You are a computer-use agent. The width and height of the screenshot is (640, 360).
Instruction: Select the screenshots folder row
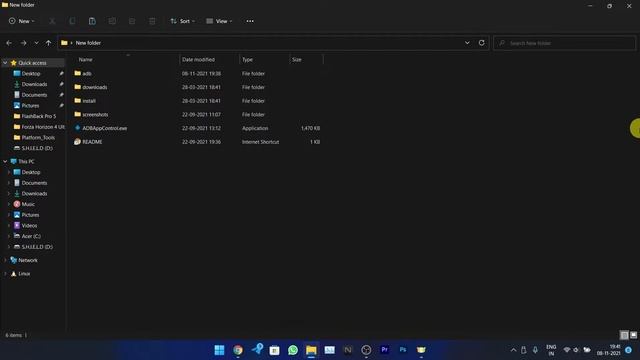pos(198,115)
